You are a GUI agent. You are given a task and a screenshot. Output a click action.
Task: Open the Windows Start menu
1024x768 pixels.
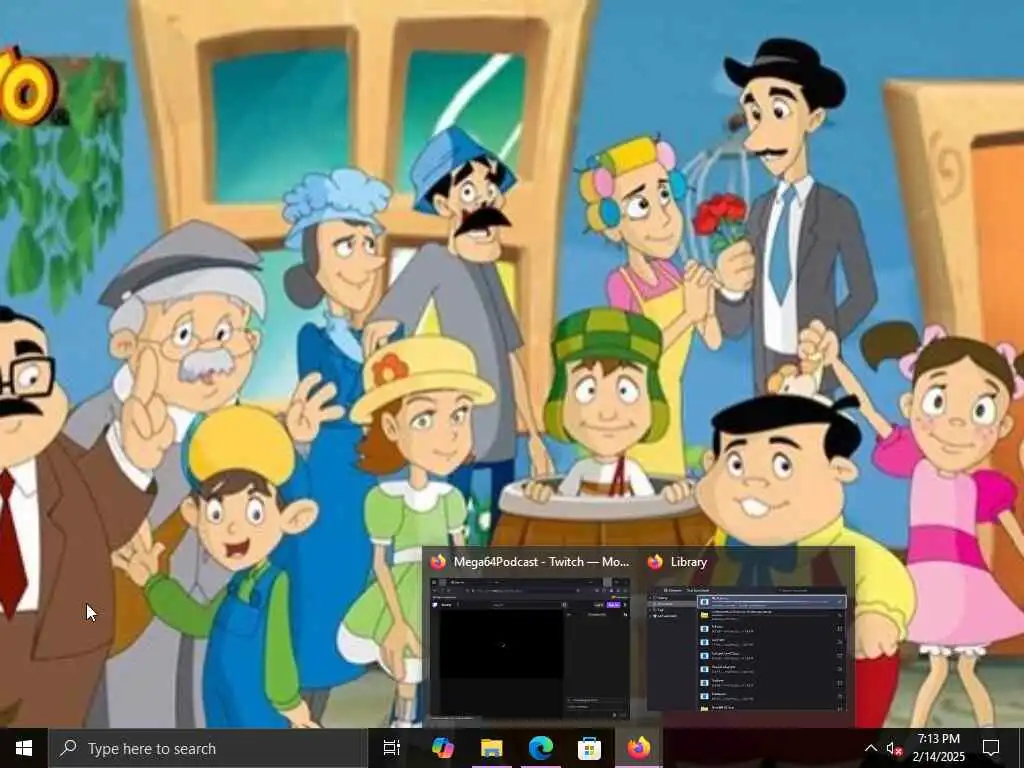click(24, 748)
